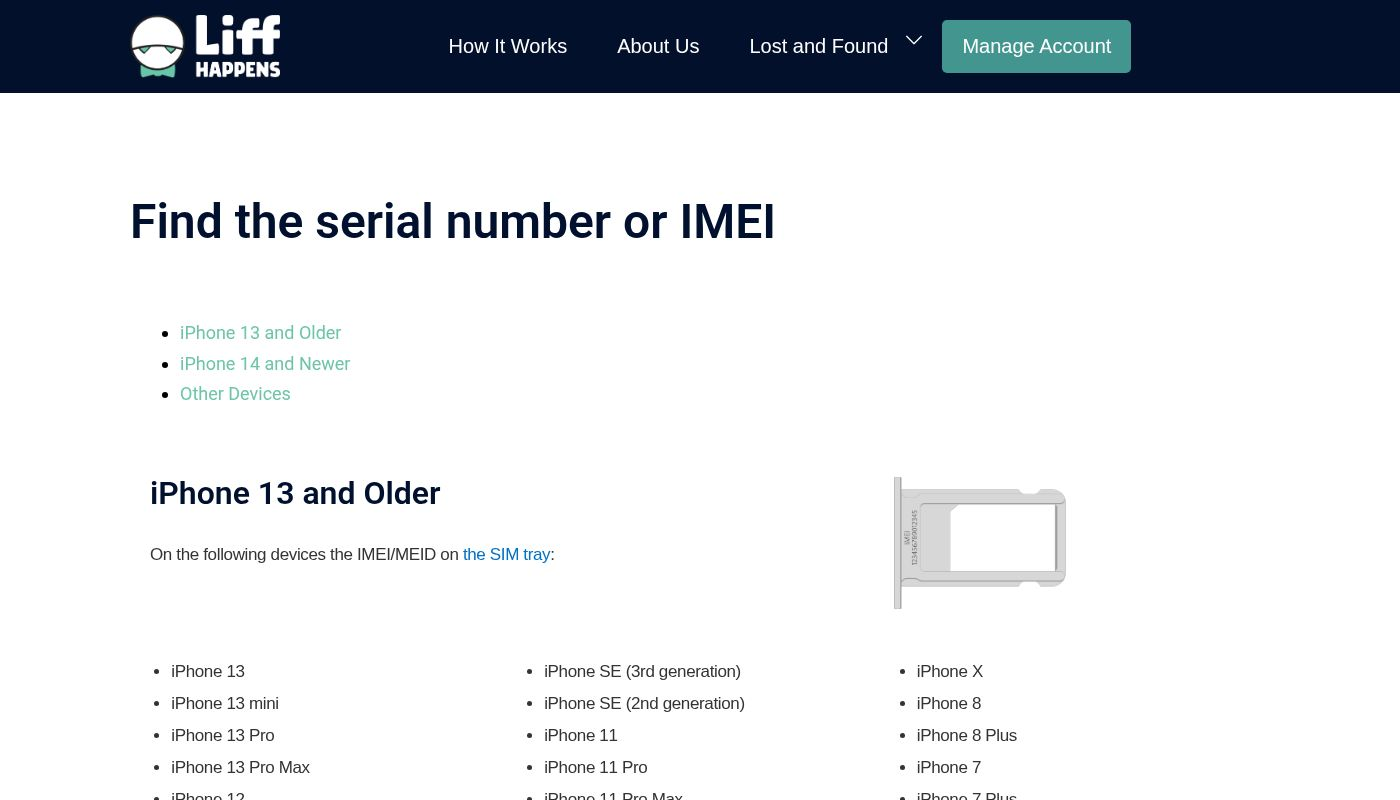Click iPhone SE (2nd generation) list entry
1400x800 pixels.
click(x=644, y=703)
